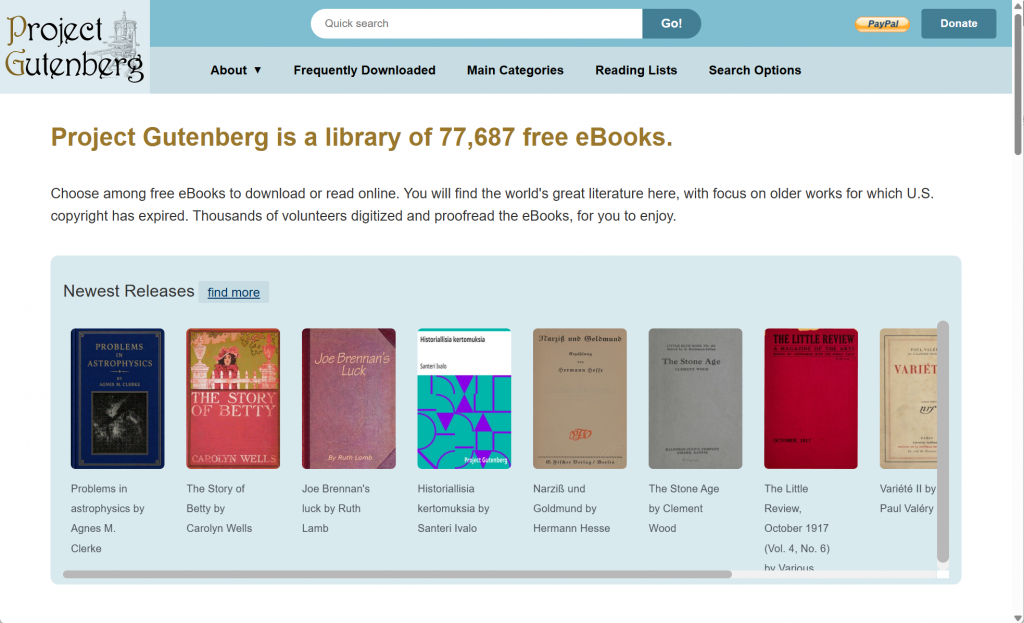
Task: Open Search Options menu
Action: (x=754, y=70)
